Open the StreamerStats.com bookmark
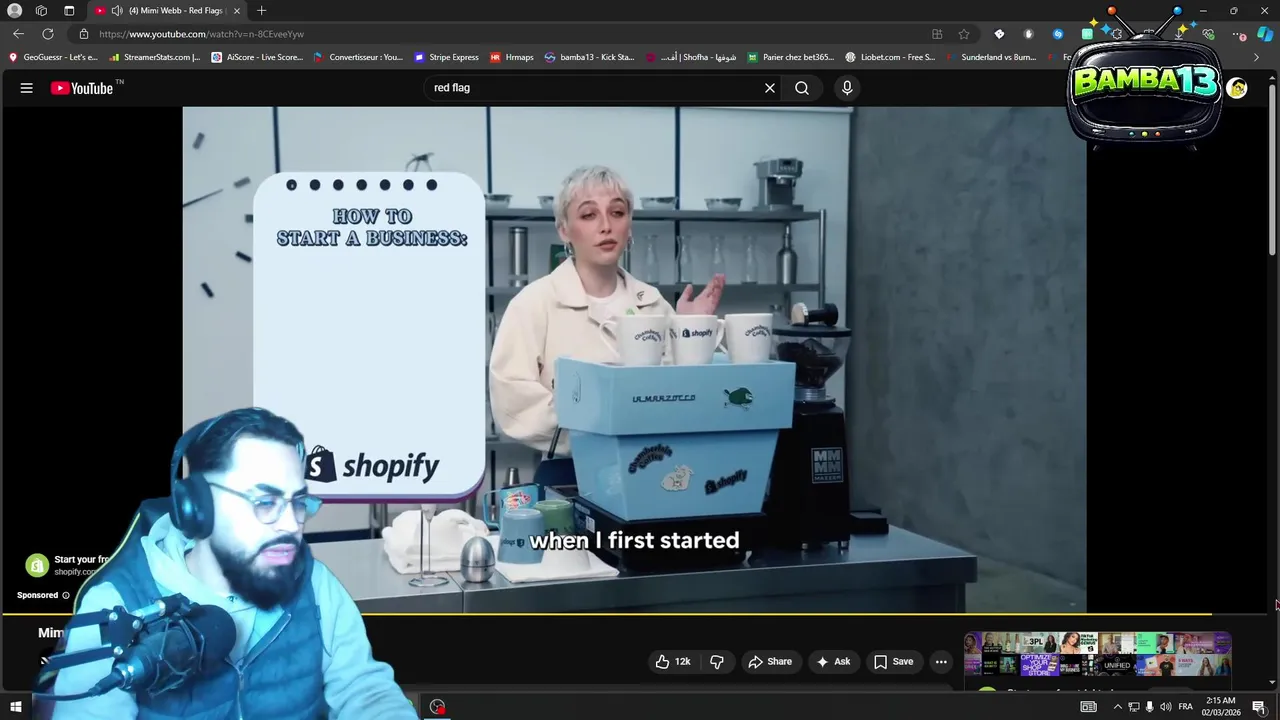 tap(155, 57)
